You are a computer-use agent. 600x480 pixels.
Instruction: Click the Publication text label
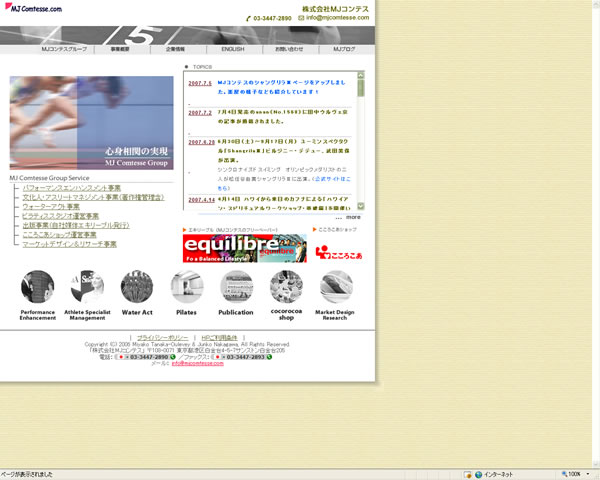point(236,312)
